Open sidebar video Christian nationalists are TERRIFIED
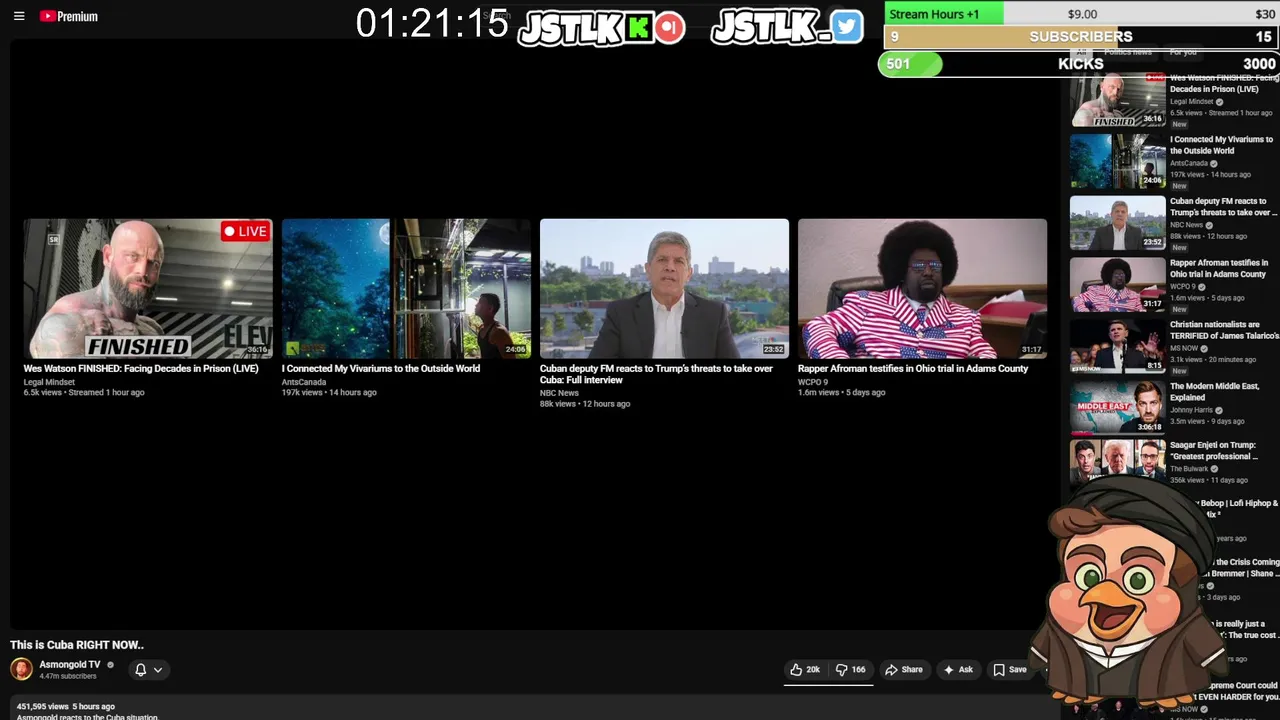Viewport: 1280px width, 720px height. point(1224,331)
